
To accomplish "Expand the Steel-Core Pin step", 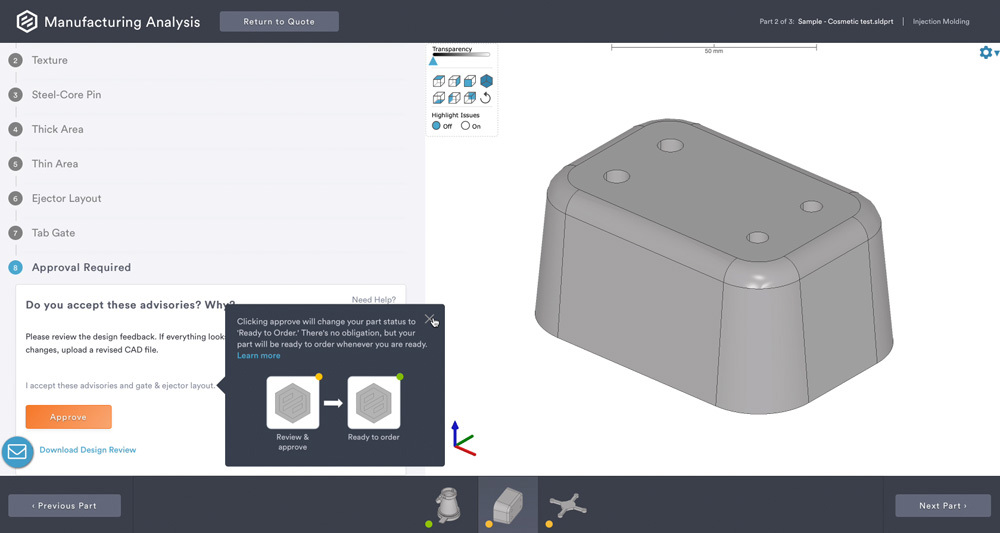I will [66, 95].
